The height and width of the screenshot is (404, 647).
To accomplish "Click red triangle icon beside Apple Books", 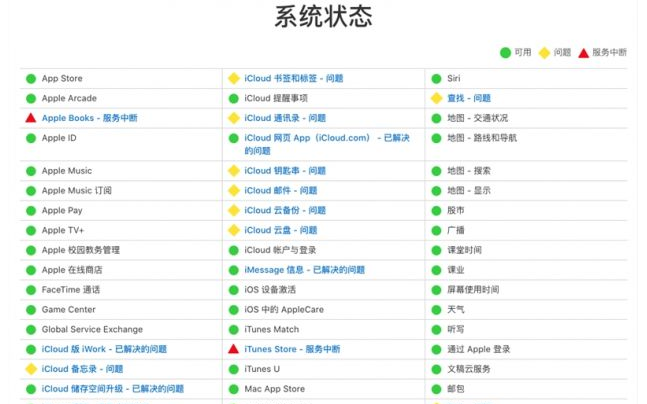I will (x=31, y=118).
